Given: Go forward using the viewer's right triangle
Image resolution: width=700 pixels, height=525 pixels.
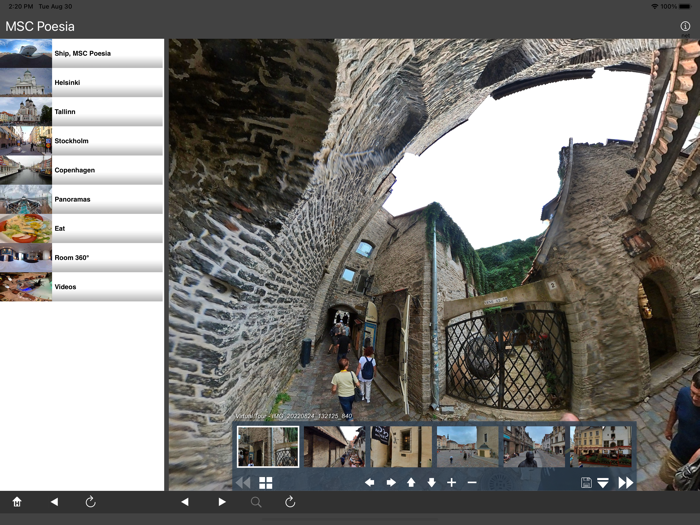Looking at the screenshot, I should tap(222, 502).
